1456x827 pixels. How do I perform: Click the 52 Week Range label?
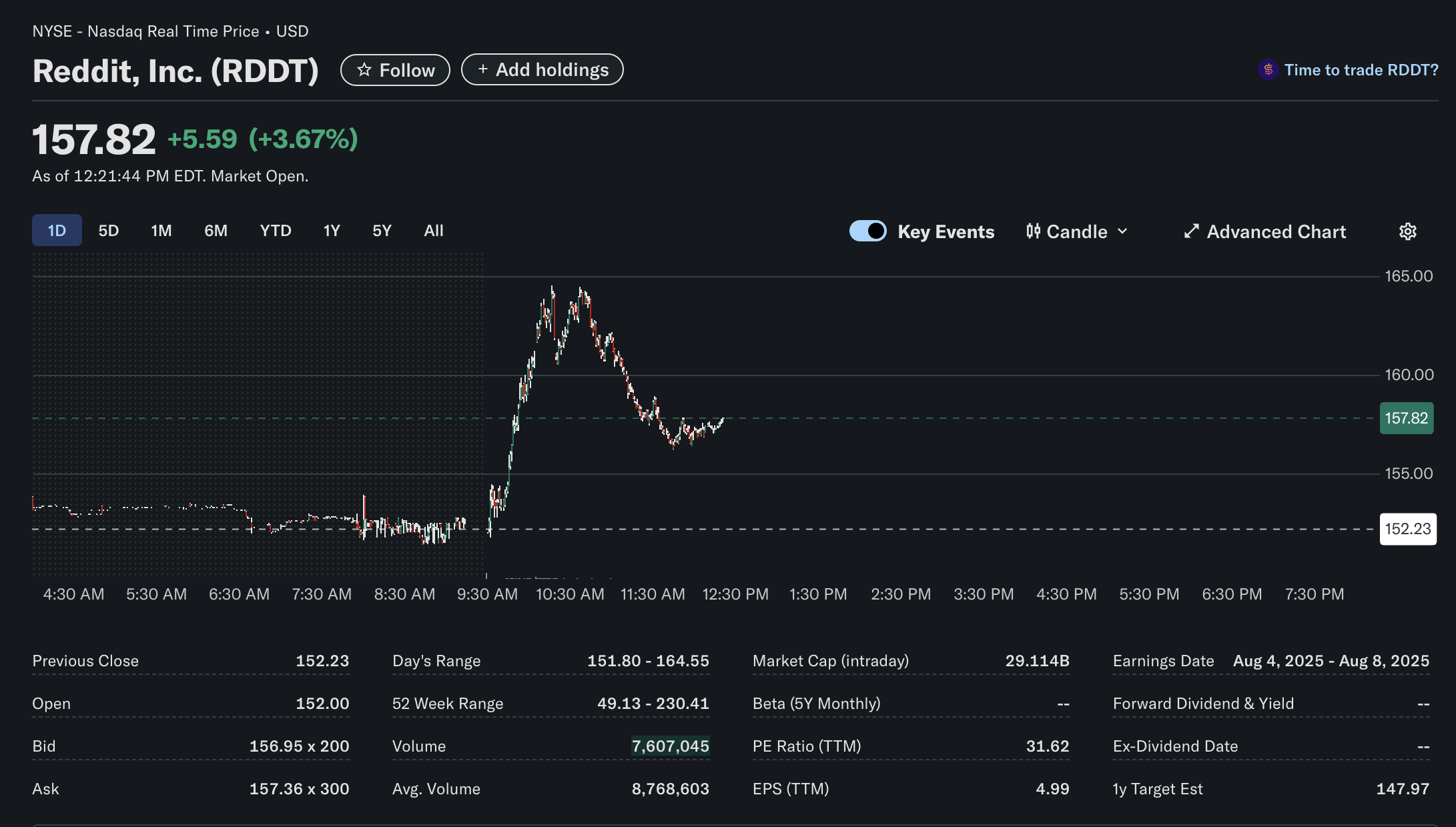pyautogui.click(x=448, y=704)
